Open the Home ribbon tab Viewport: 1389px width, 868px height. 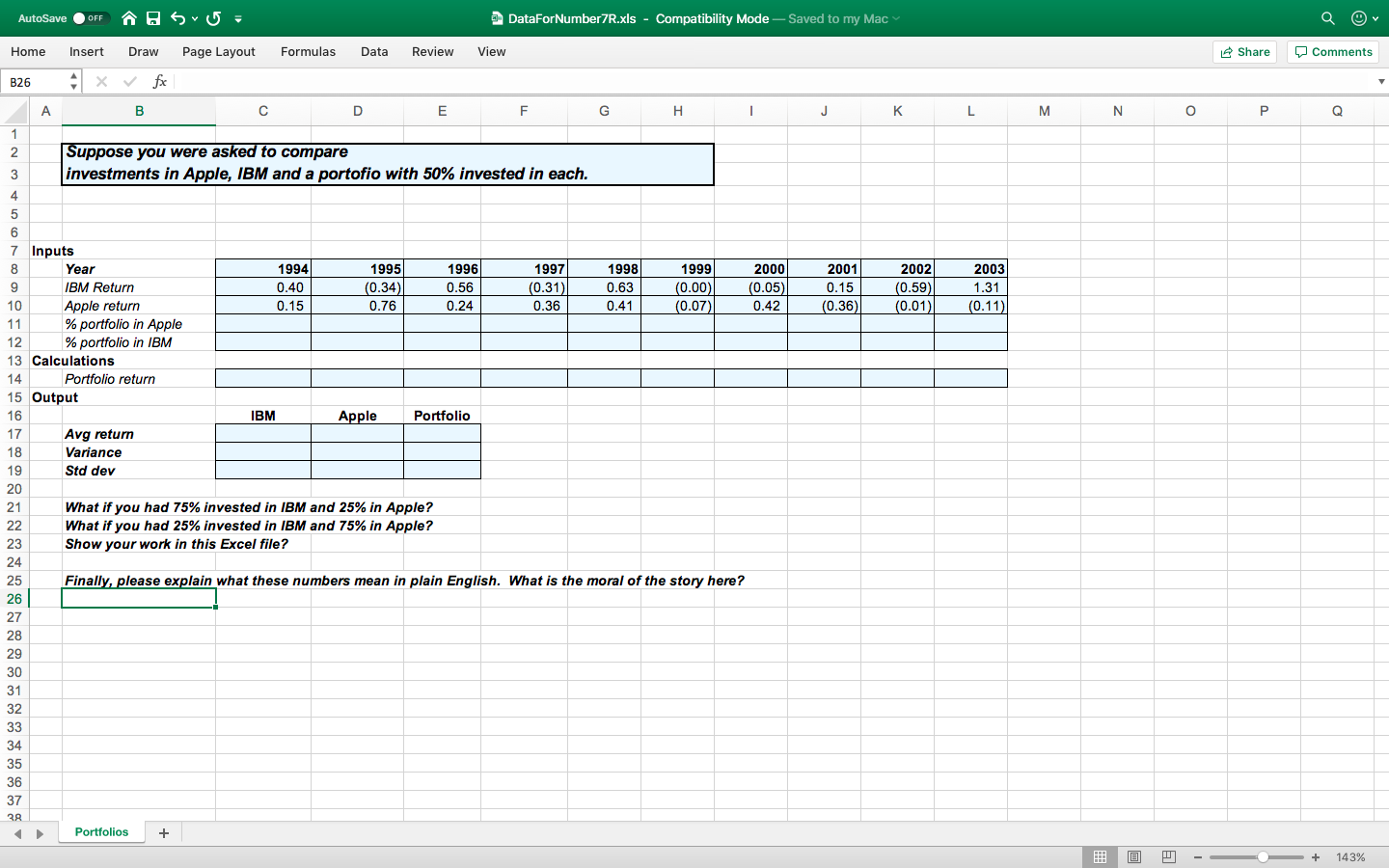(28, 52)
